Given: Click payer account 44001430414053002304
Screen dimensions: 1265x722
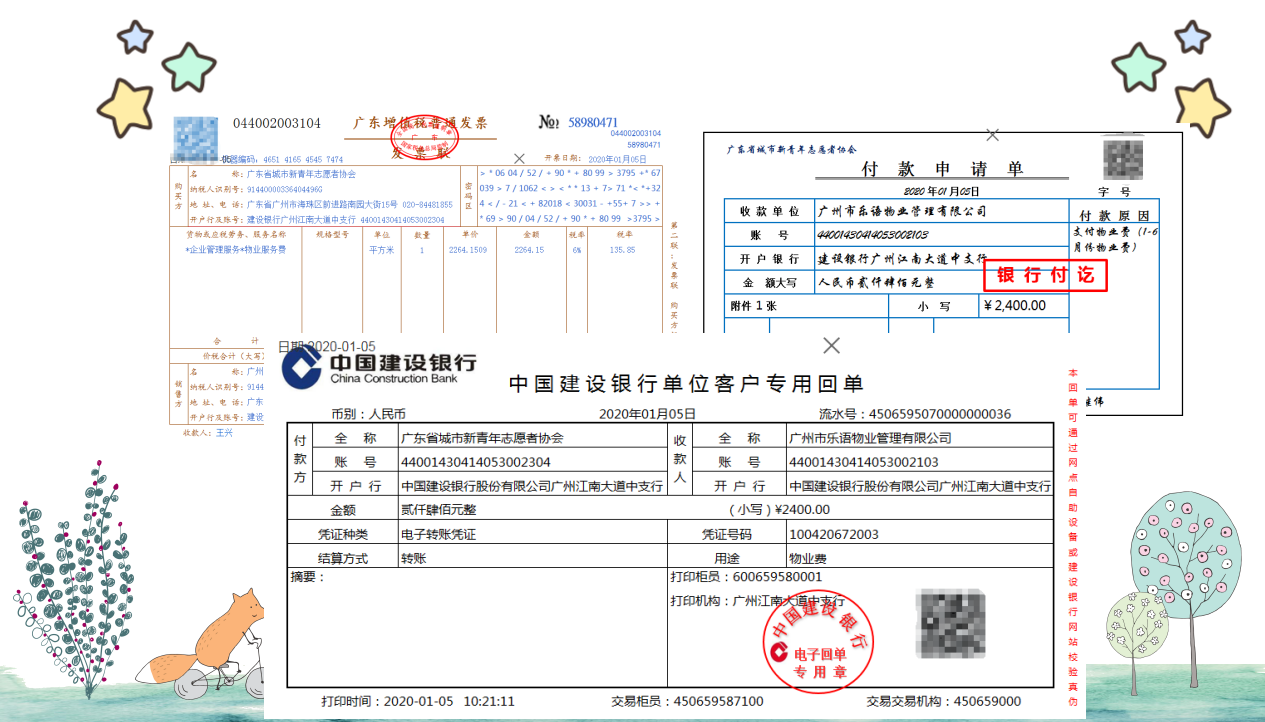Looking at the screenshot, I should click(476, 462).
